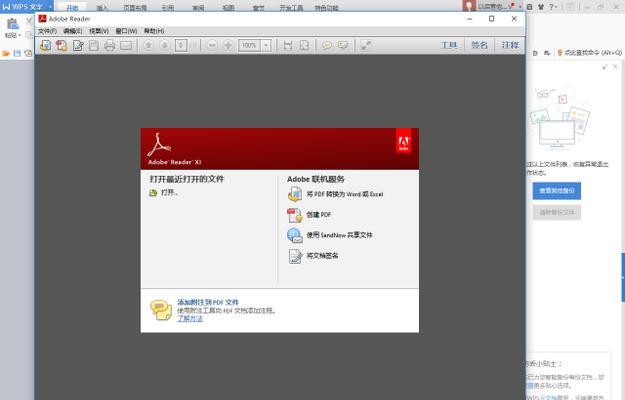The width and height of the screenshot is (625, 400).
Task: Click the blue handle on WPS window edge
Action: point(623,277)
